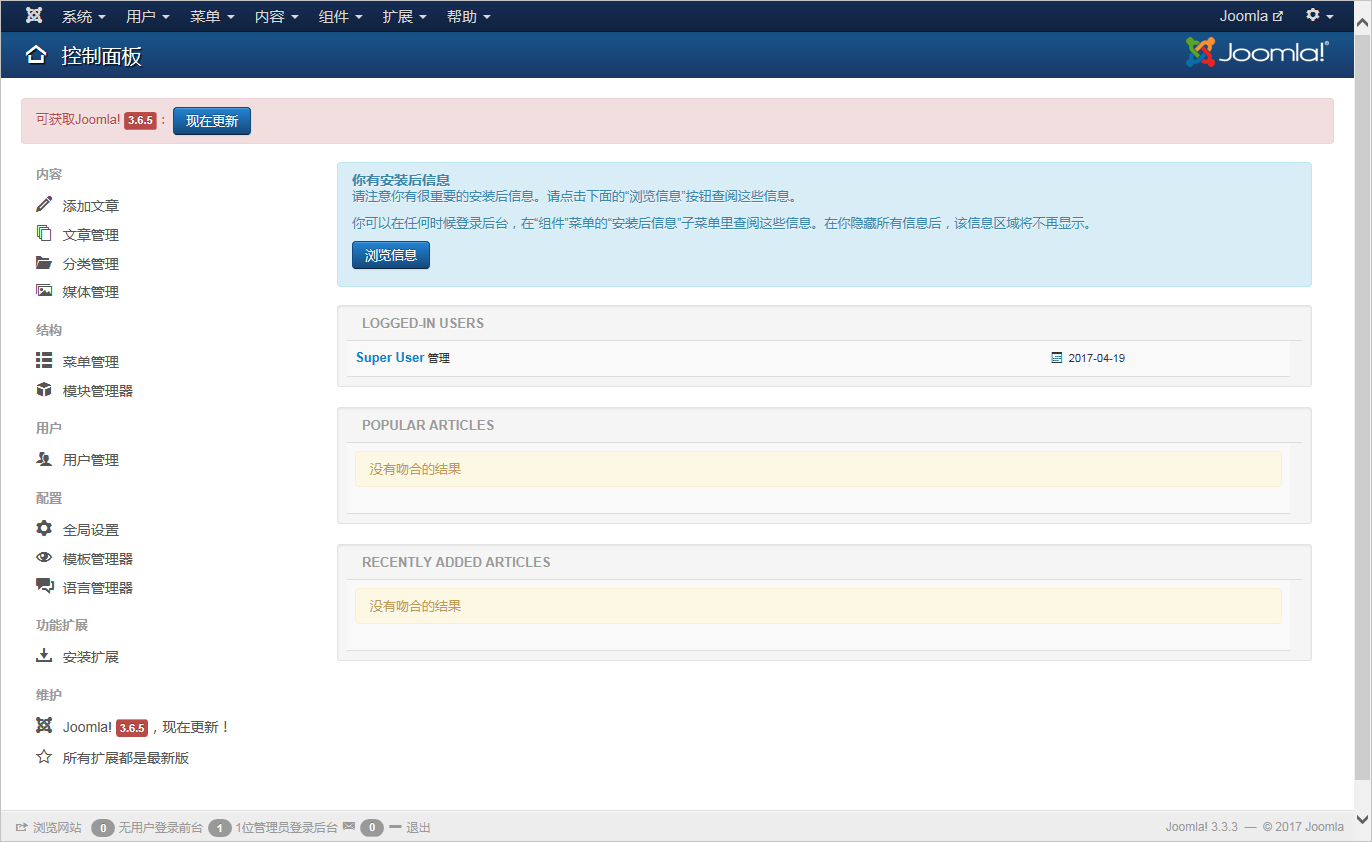Open 模板管理器 from sidebar
Viewport: 1372px width, 842px height.
click(x=98, y=559)
